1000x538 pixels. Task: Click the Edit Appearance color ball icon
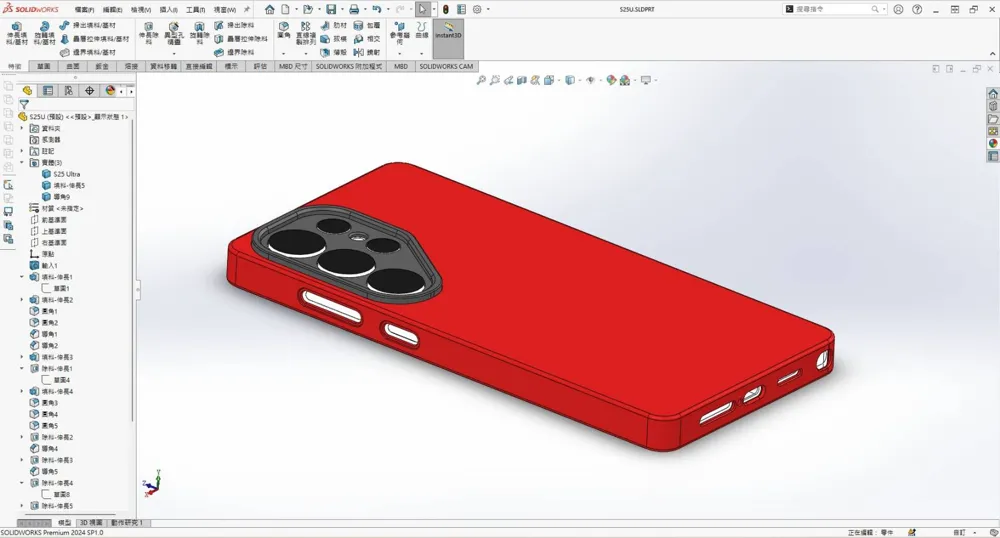click(611, 80)
